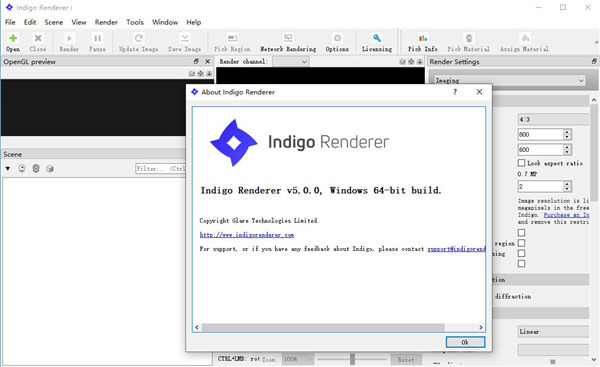The image size is (600, 367).
Task: Increase the 800 width spinner value
Action: click(x=567, y=132)
